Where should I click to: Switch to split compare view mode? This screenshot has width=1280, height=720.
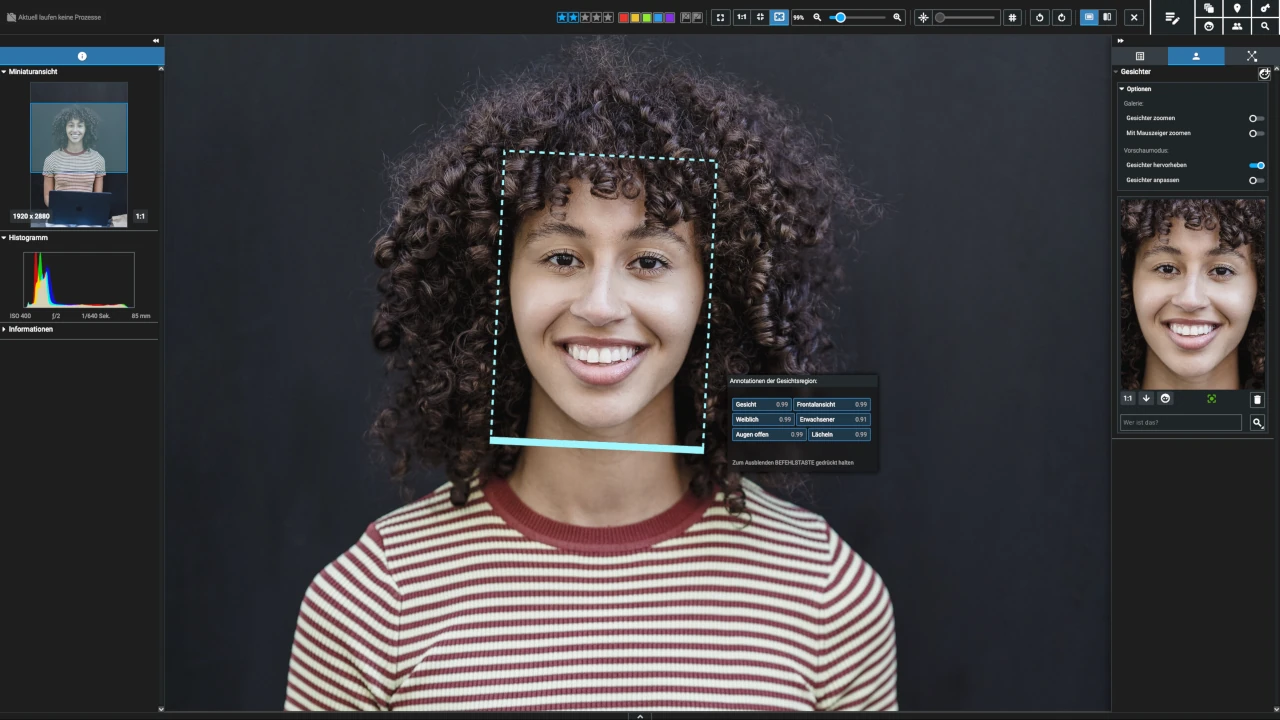point(1107,17)
